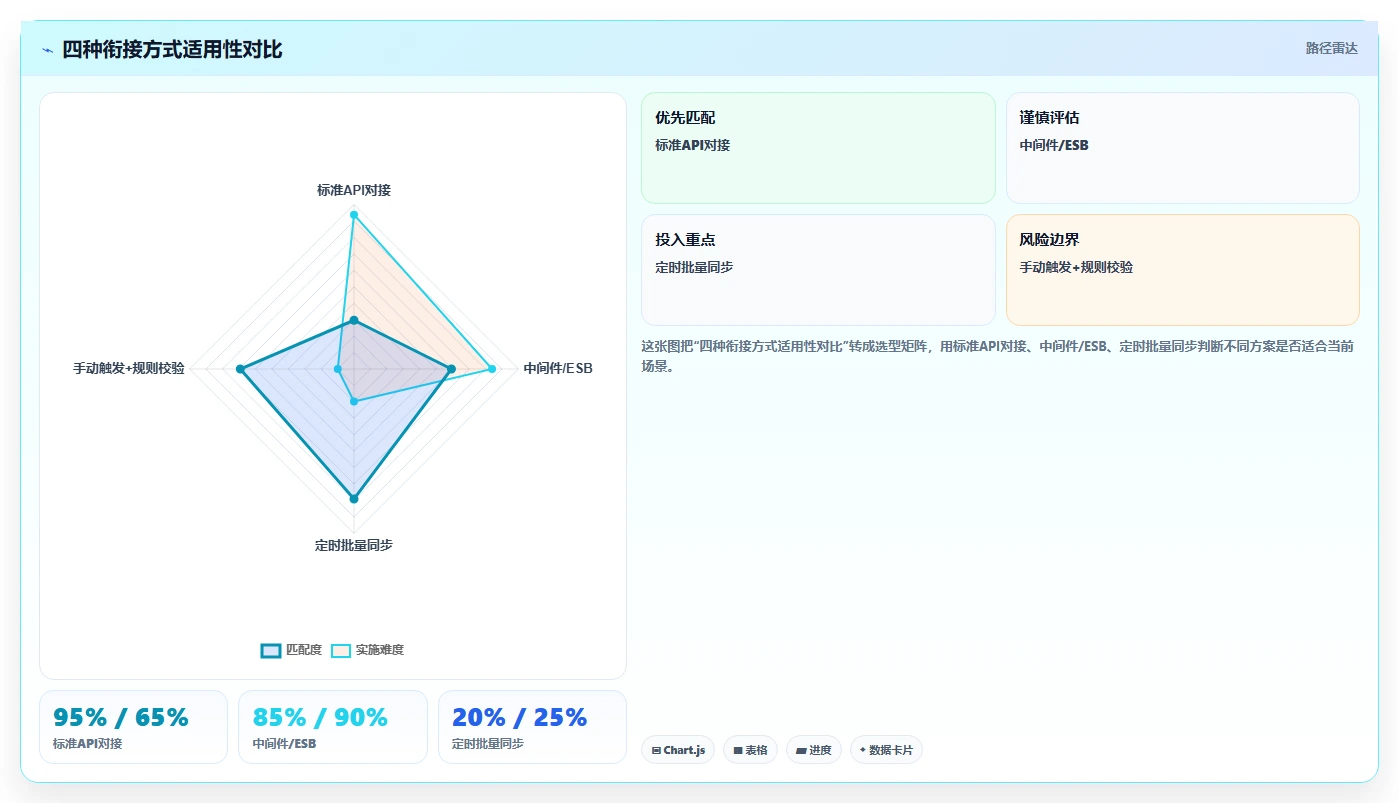Click the 标准API对接 caption under 95% / 65%
The height and width of the screenshot is (803, 1399).
(88, 744)
